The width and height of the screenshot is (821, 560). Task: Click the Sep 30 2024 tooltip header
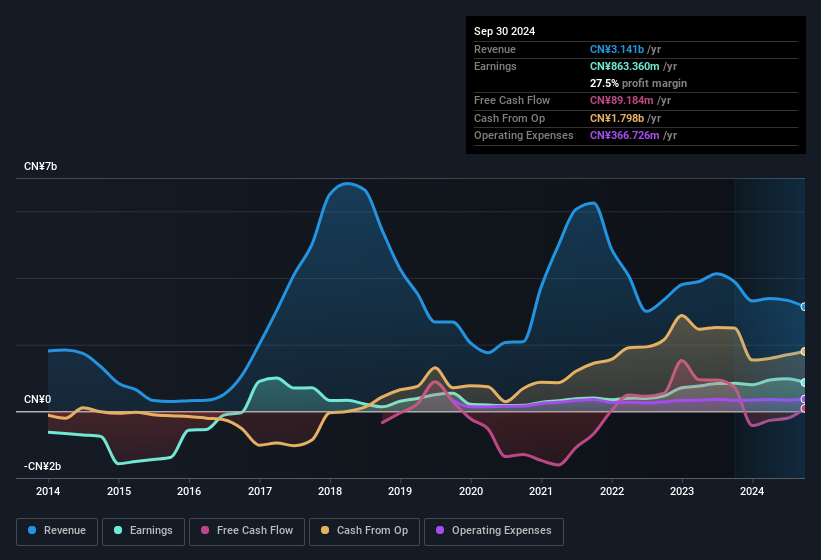point(504,31)
